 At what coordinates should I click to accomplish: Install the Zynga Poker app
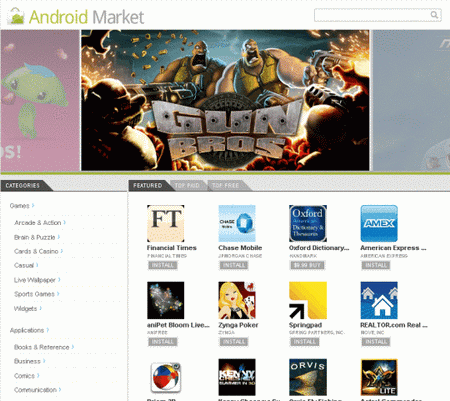(x=234, y=342)
